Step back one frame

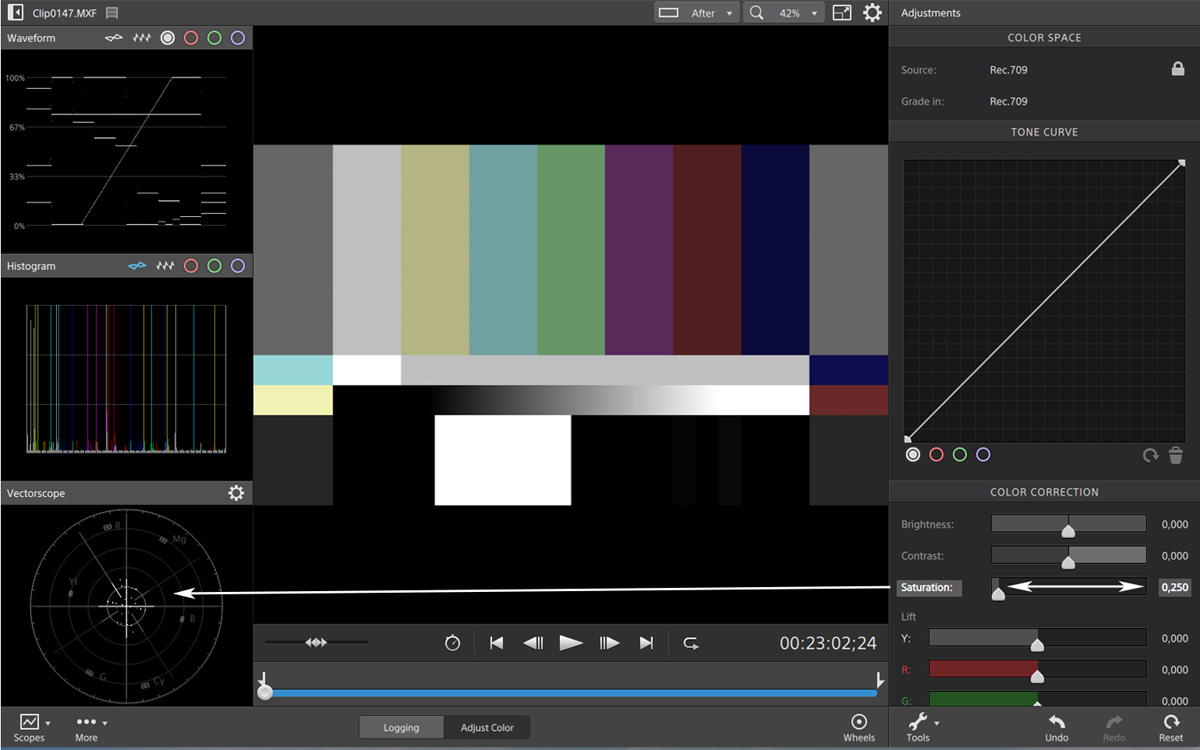click(x=534, y=643)
